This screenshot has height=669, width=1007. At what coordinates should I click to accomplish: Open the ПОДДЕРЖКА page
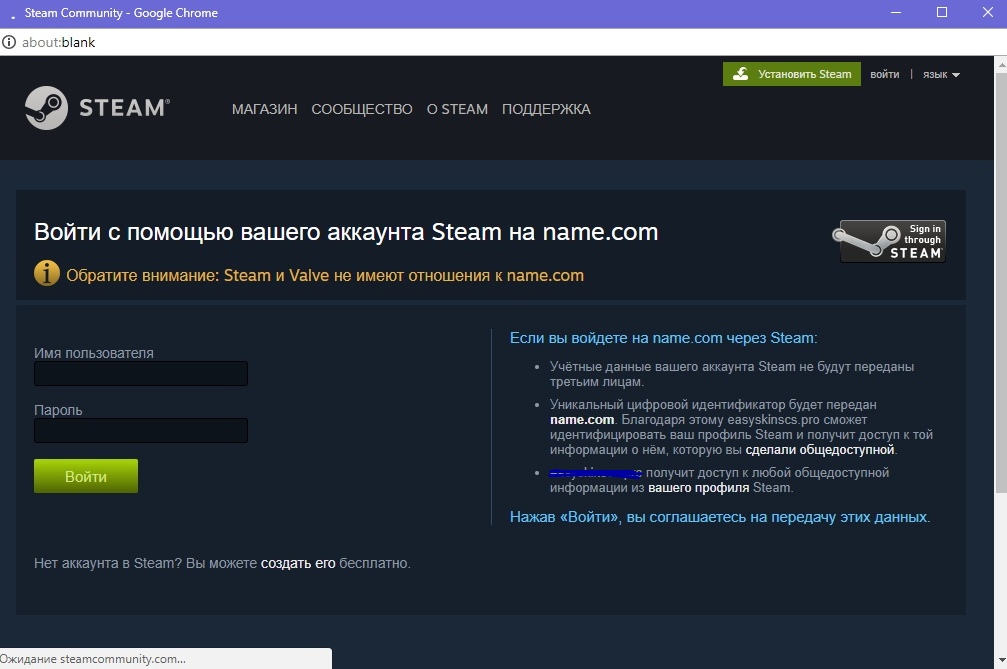tap(545, 109)
